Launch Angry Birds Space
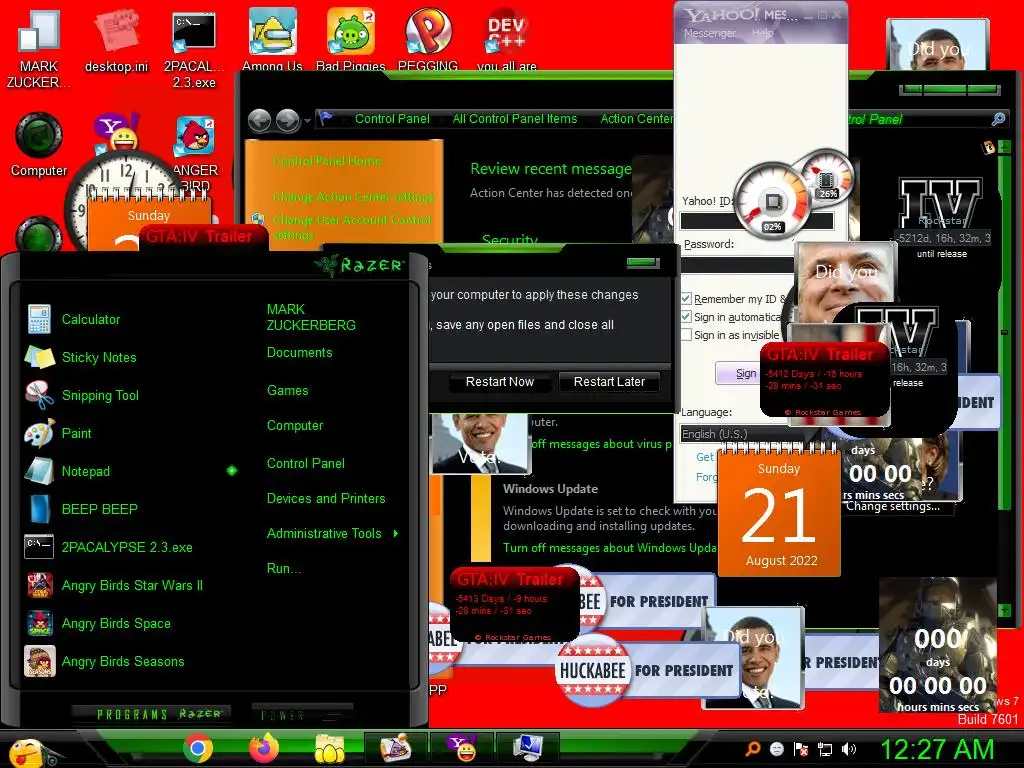The width and height of the screenshot is (1024, 768). 116,623
